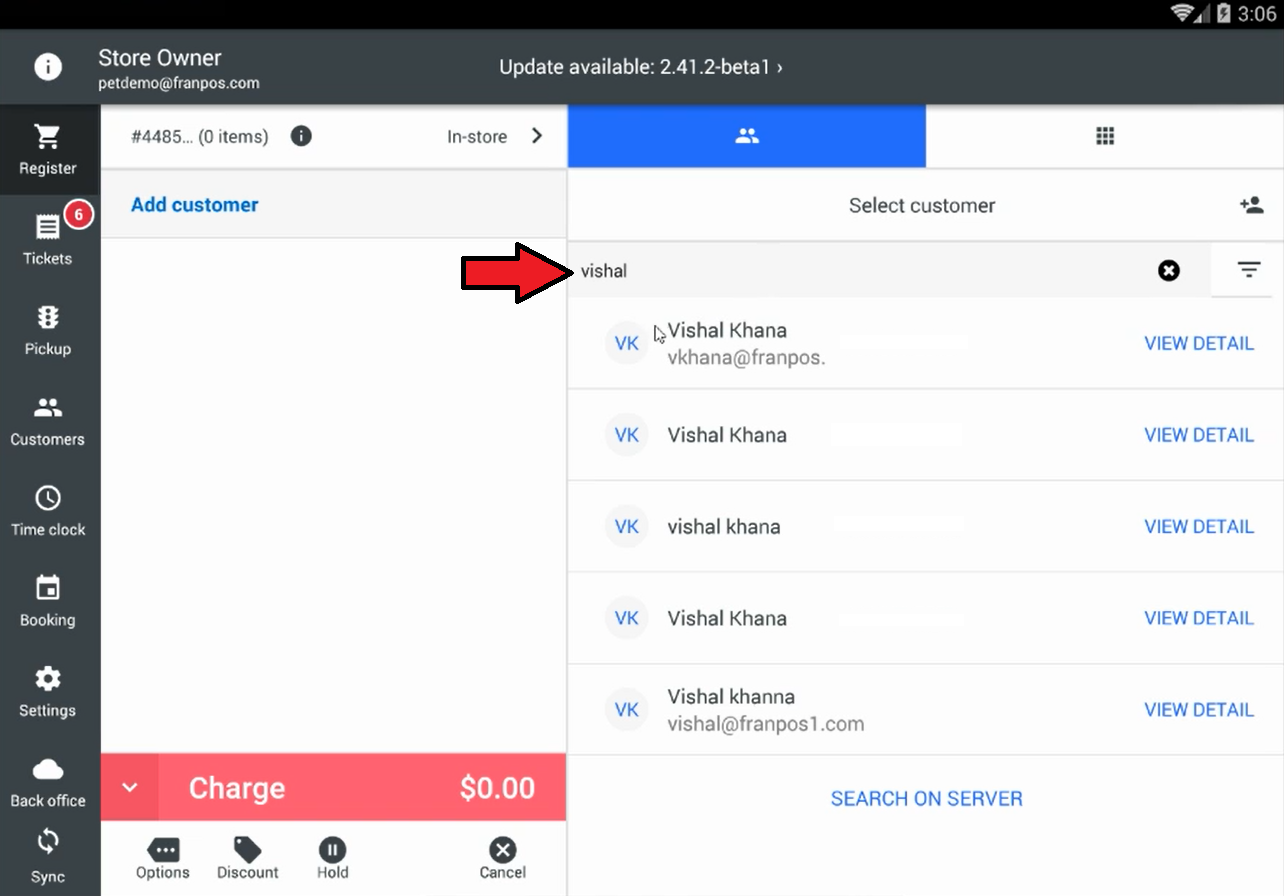Open the Tickets section in sidebar

coord(48,240)
